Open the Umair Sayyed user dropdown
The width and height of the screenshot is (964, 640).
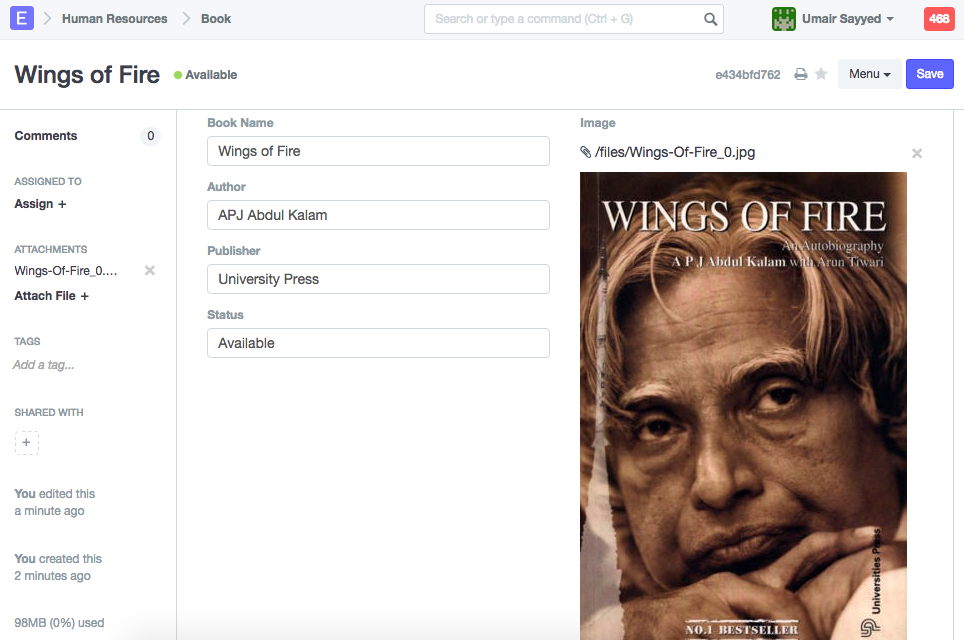(x=848, y=19)
